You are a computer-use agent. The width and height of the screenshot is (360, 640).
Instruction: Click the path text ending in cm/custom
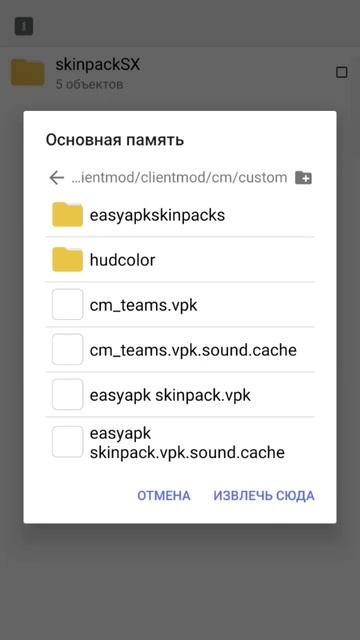click(180, 178)
